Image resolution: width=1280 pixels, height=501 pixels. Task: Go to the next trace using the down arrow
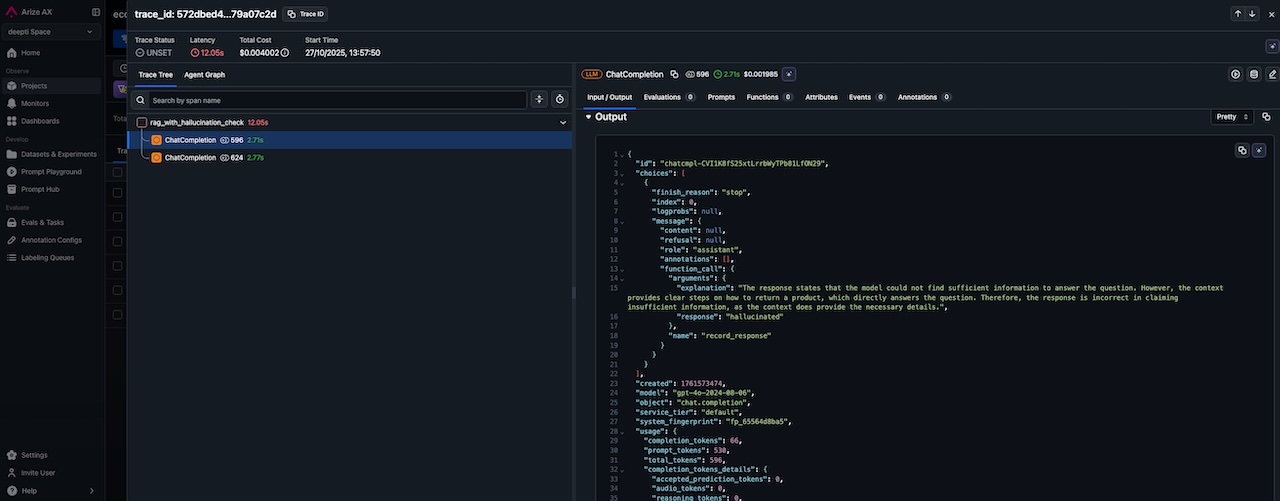pyautogui.click(x=1251, y=14)
